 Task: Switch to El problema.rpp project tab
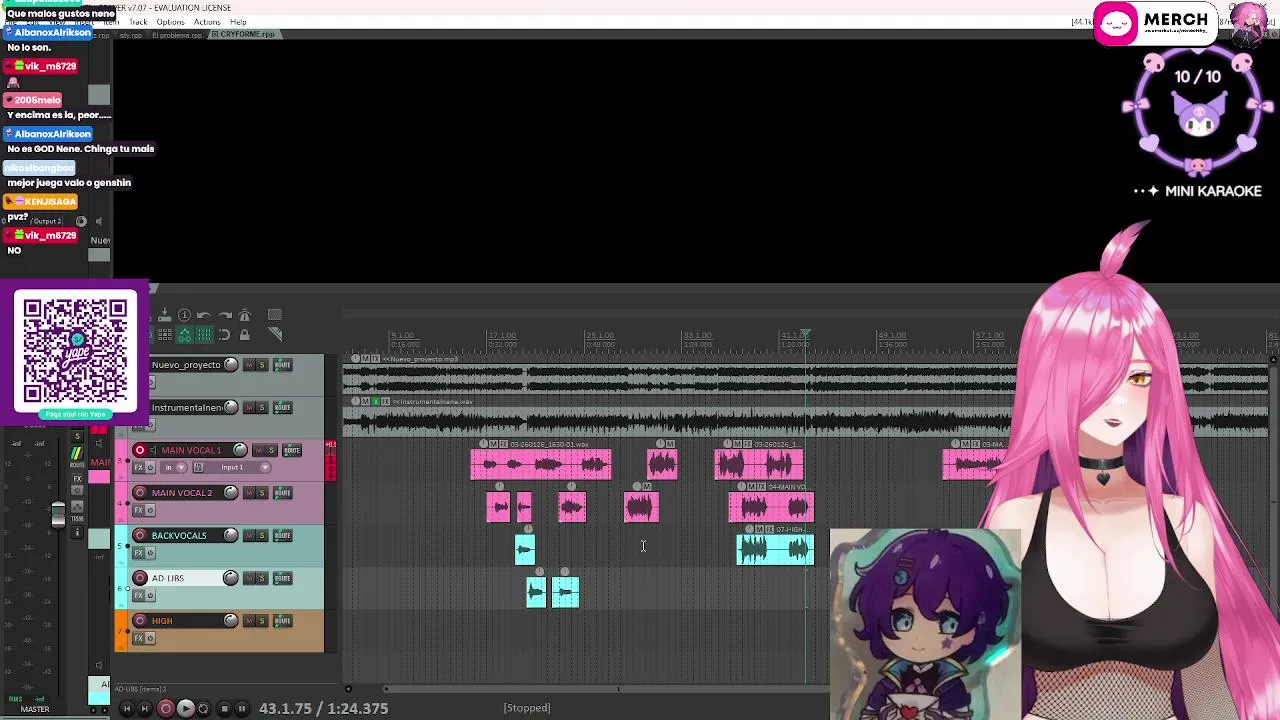[178, 35]
